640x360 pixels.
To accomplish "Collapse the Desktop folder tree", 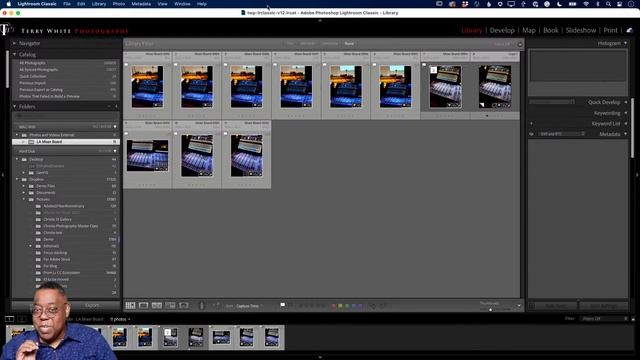I will pos(17,159).
